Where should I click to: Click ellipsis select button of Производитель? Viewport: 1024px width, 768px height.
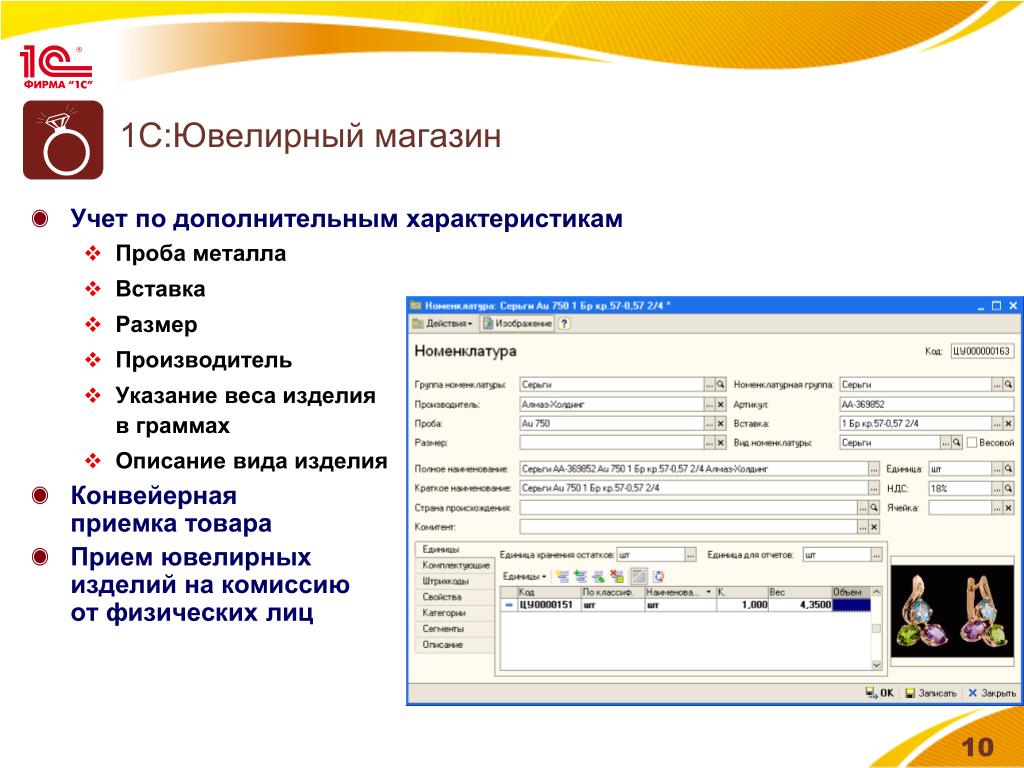click(x=709, y=404)
